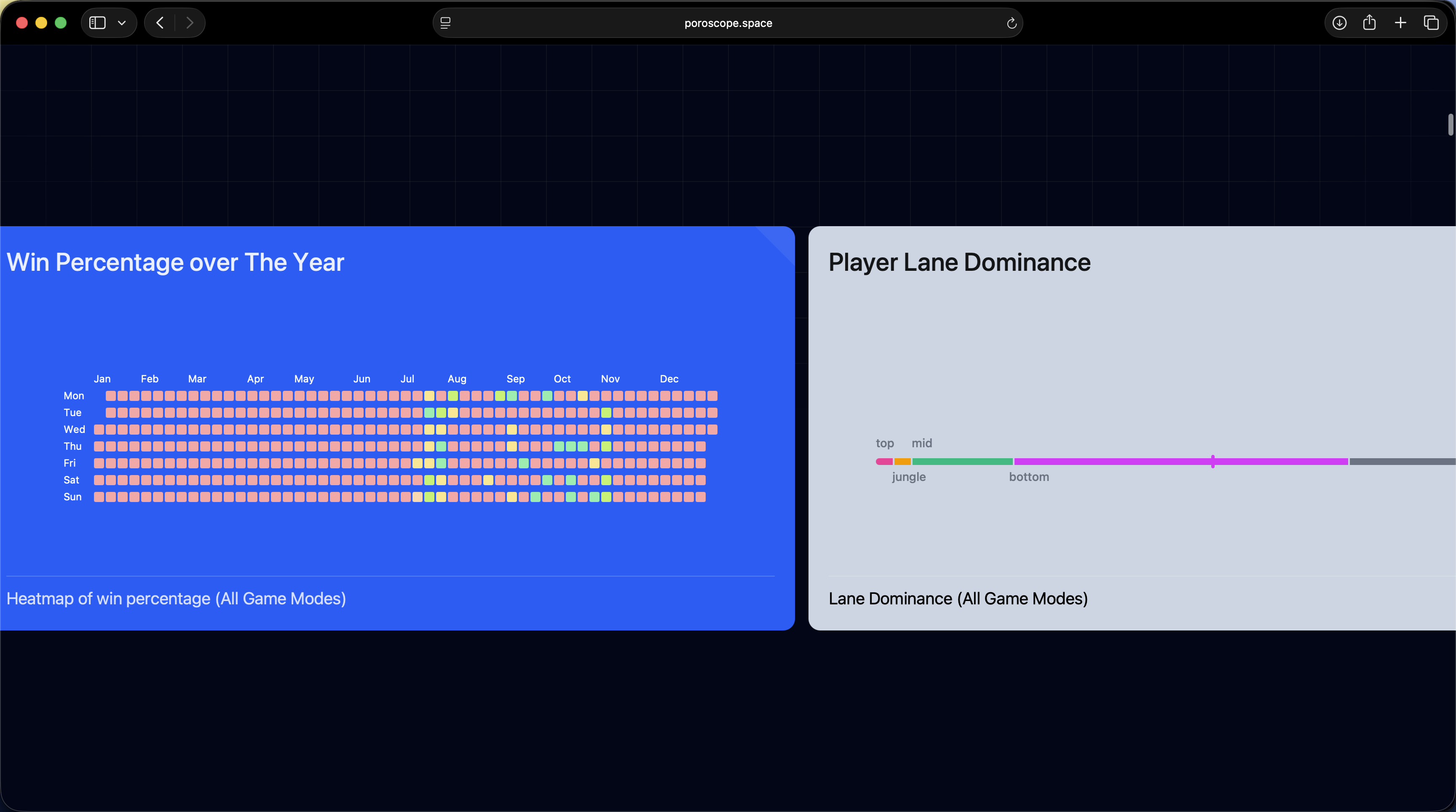Click the forward navigation arrow
Viewport: 1456px width, 812px height.
190,23
